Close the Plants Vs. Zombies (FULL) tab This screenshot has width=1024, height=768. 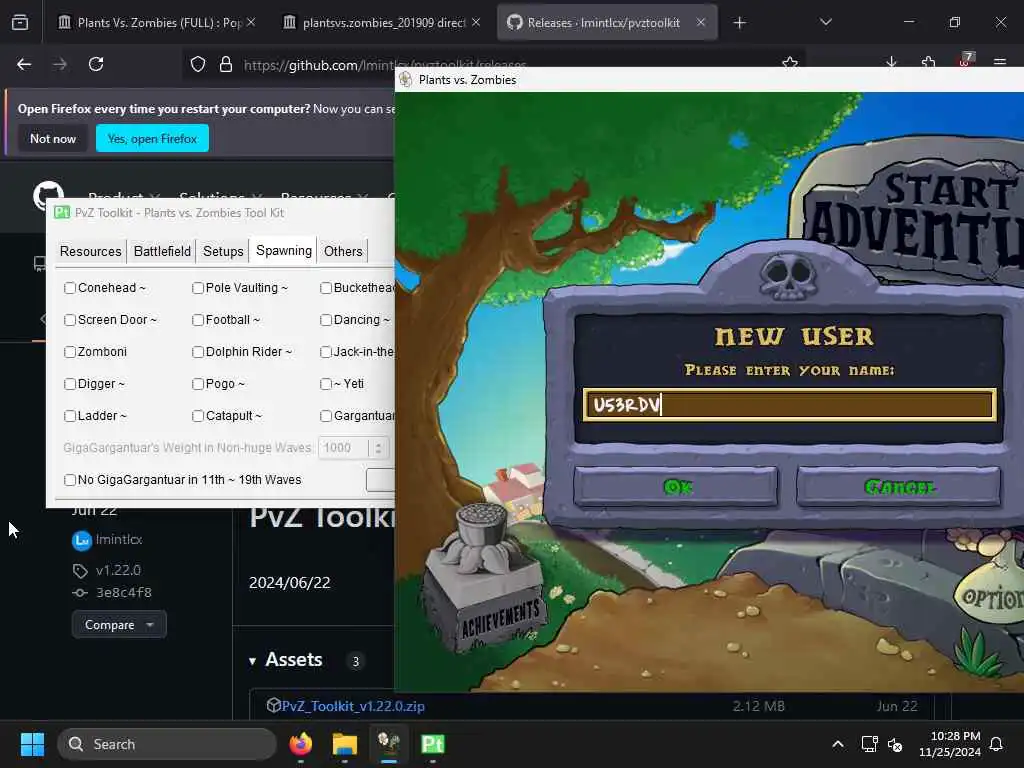coord(251,22)
